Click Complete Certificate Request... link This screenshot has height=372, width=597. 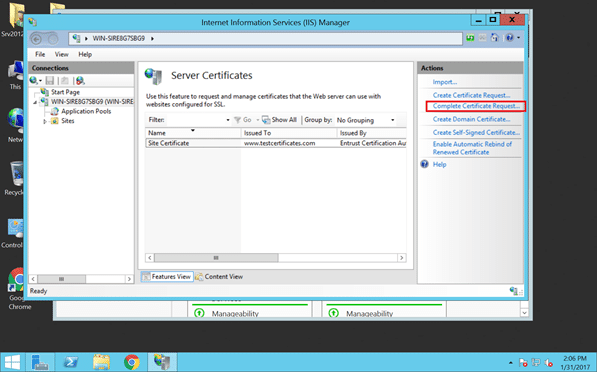(x=476, y=106)
